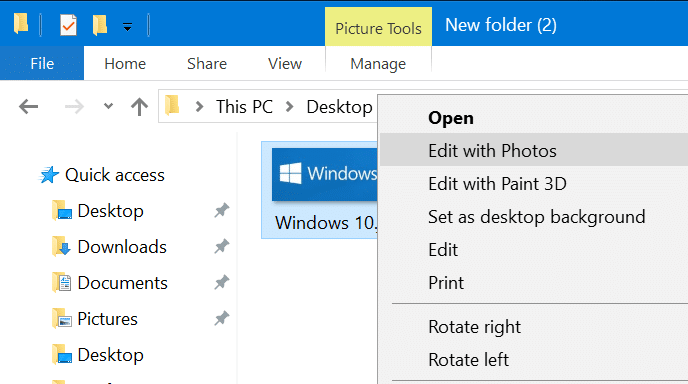The image size is (688, 384).
Task: Open recent locations dropdown arrow
Action: (x=108, y=106)
